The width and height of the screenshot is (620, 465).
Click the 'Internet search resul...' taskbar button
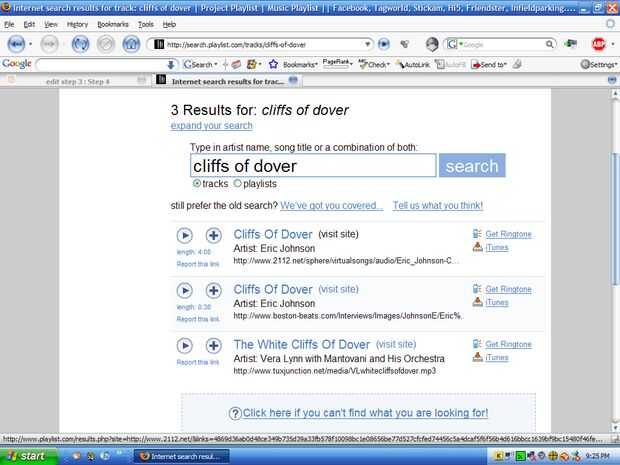tap(181, 456)
